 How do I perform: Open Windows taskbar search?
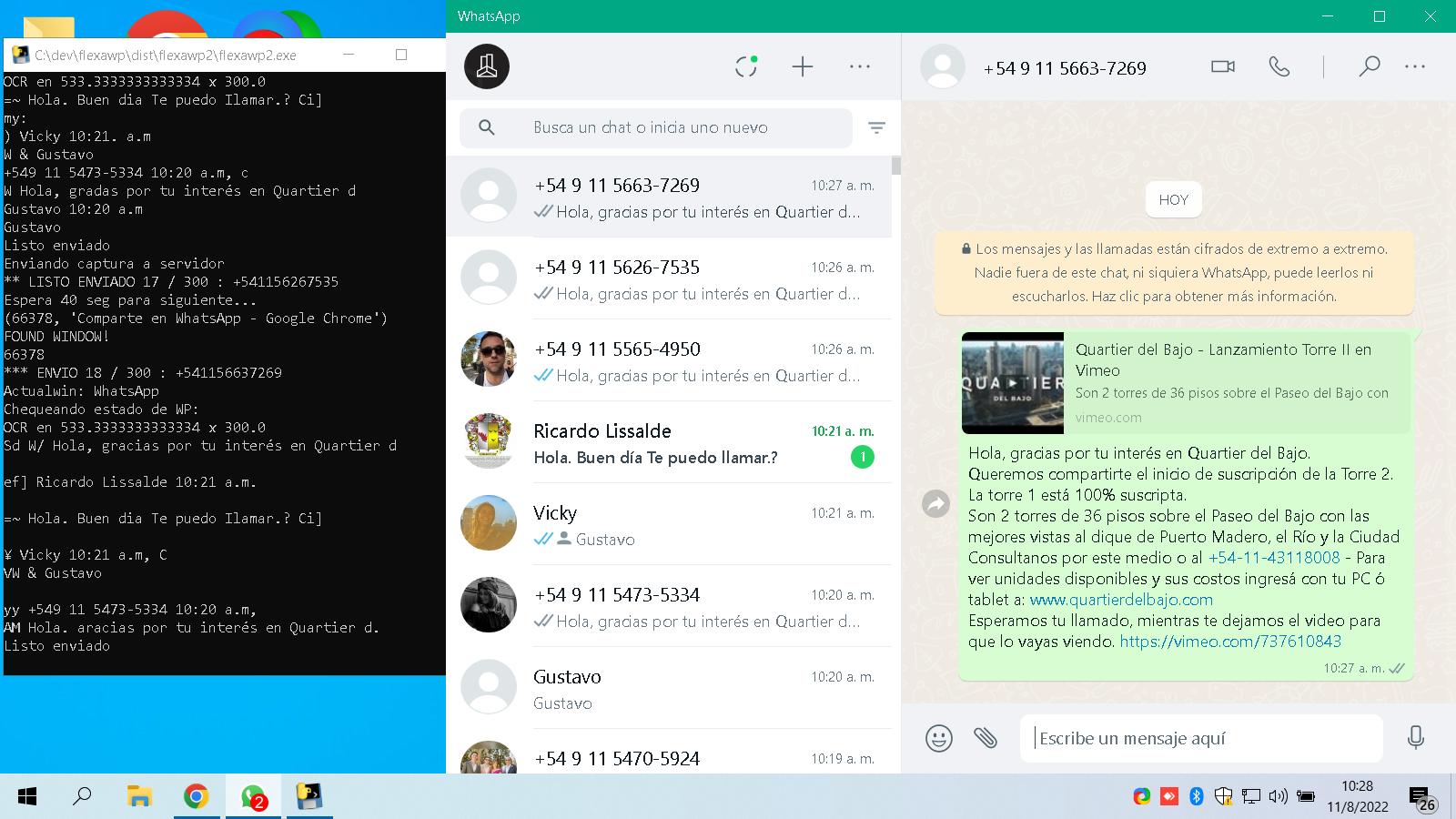[82, 797]
